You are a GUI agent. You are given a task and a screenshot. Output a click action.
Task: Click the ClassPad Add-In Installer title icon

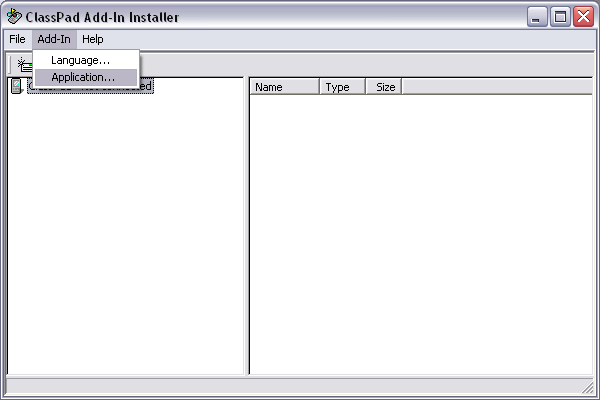(15, 16)
